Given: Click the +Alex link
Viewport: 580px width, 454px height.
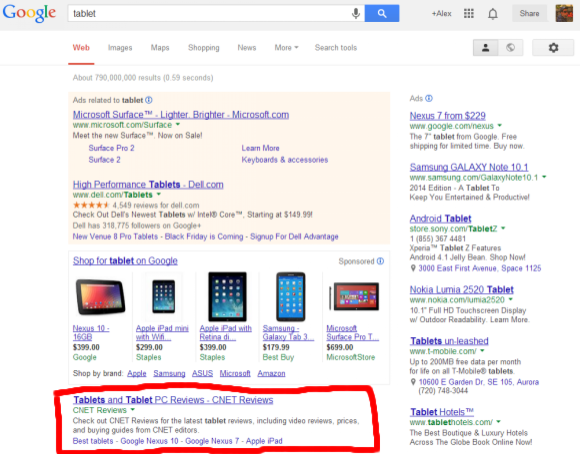Looking at the screenshot, I should tap(441, 14).
